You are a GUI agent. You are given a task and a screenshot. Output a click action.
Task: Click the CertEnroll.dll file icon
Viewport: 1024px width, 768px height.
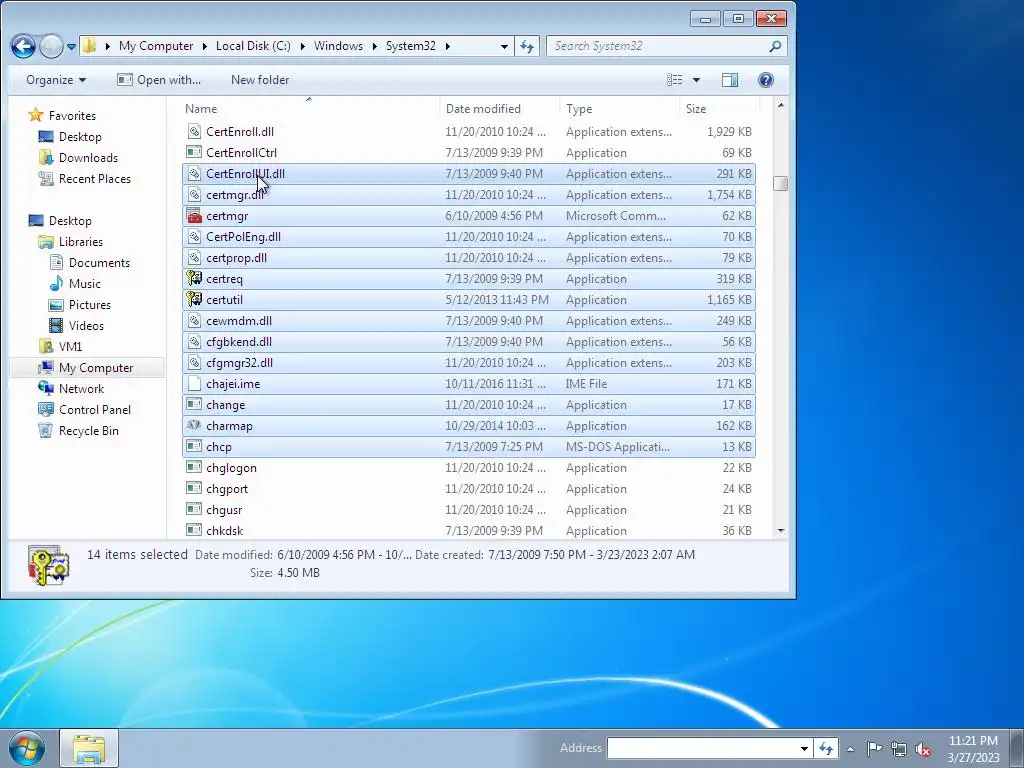(x=194, y=131)
